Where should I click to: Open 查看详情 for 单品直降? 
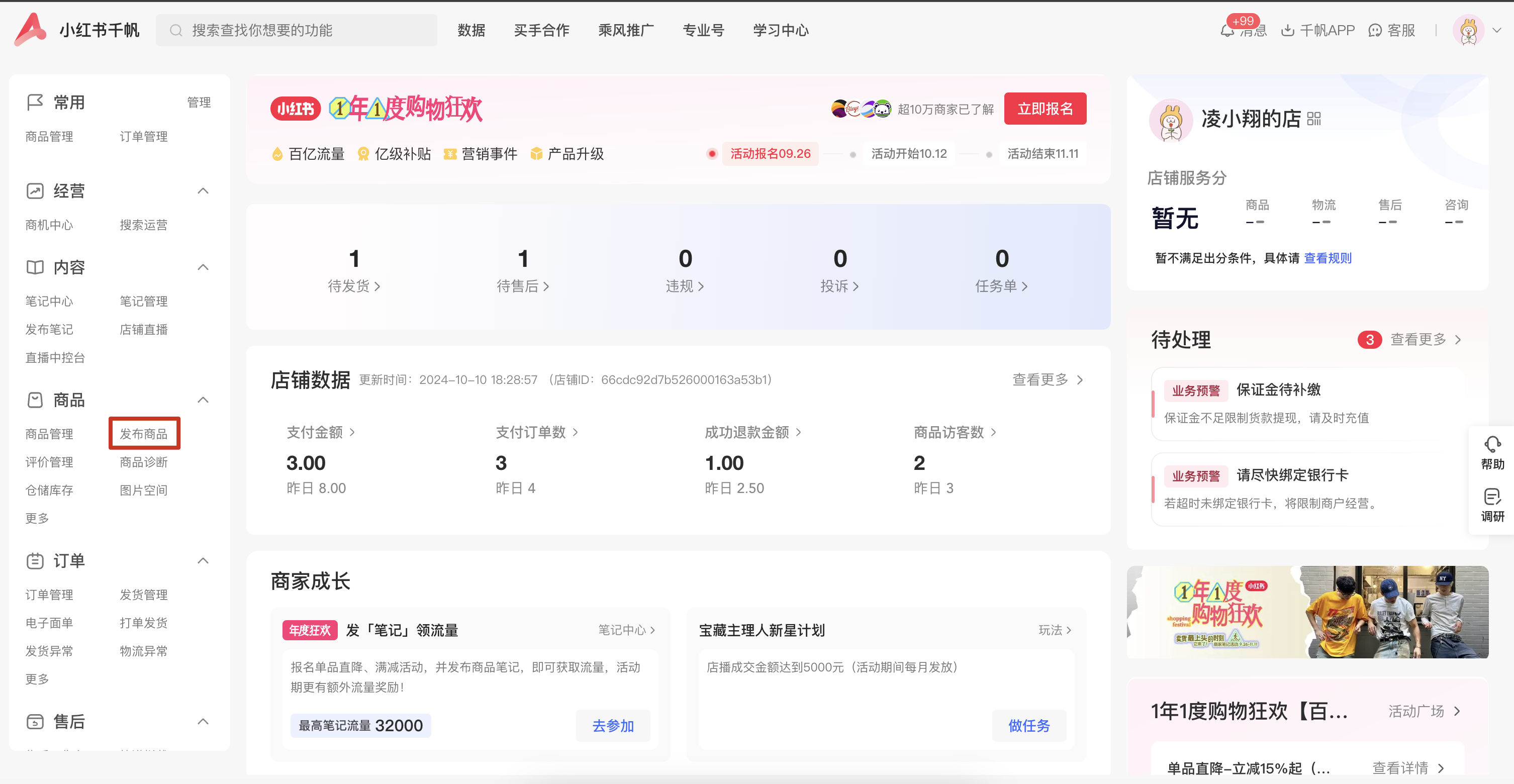click(1407, 768)
